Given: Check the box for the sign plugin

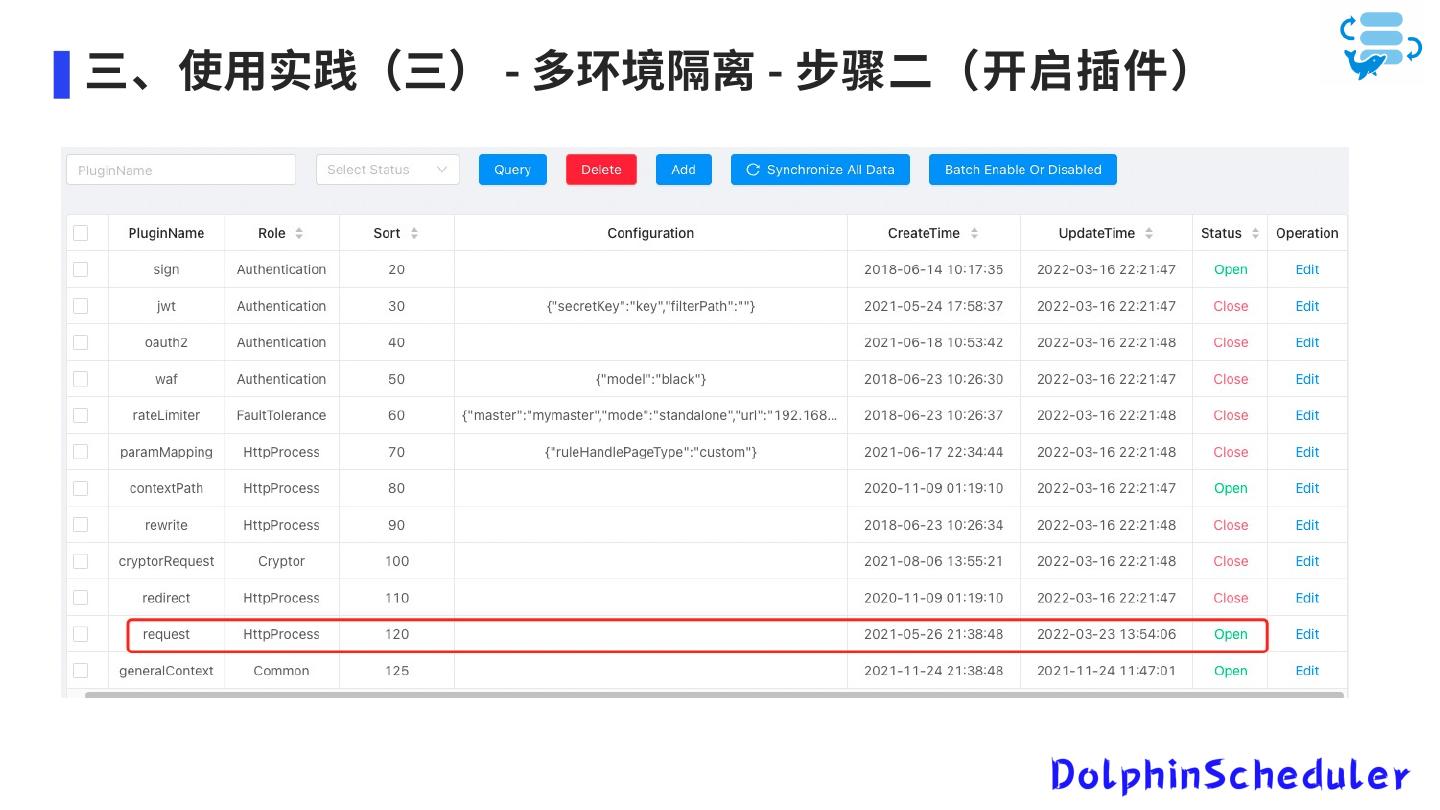Looking at the screenshot, I should coord(81,270).
